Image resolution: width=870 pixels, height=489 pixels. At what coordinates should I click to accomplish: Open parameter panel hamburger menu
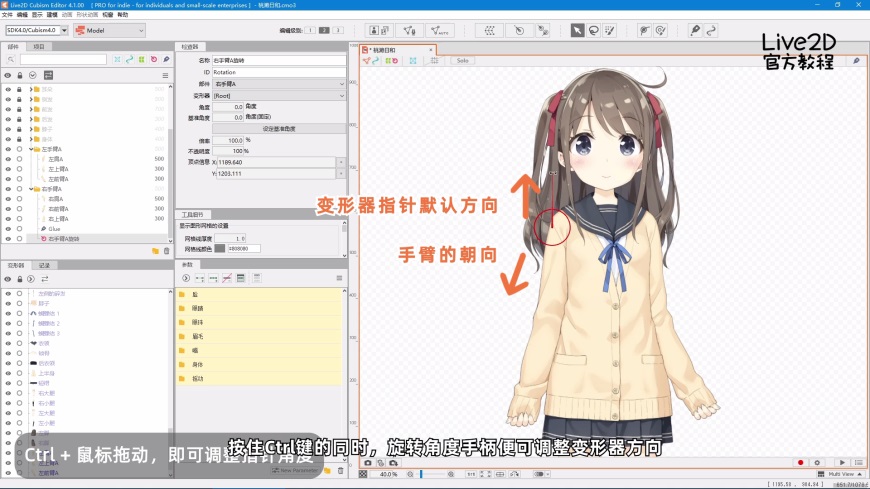[x=339, y=278]
